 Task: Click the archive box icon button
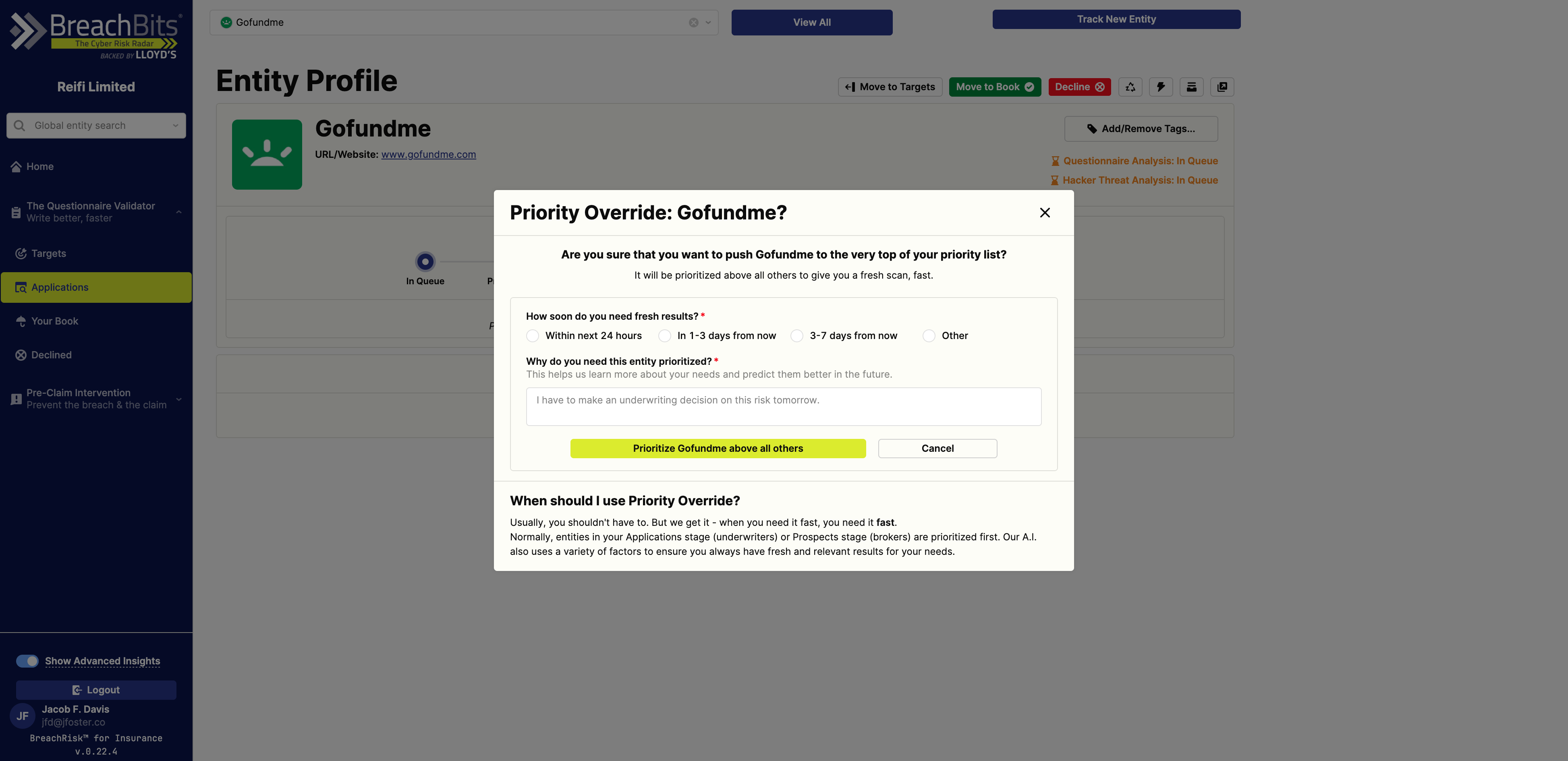pos(1191,87)
